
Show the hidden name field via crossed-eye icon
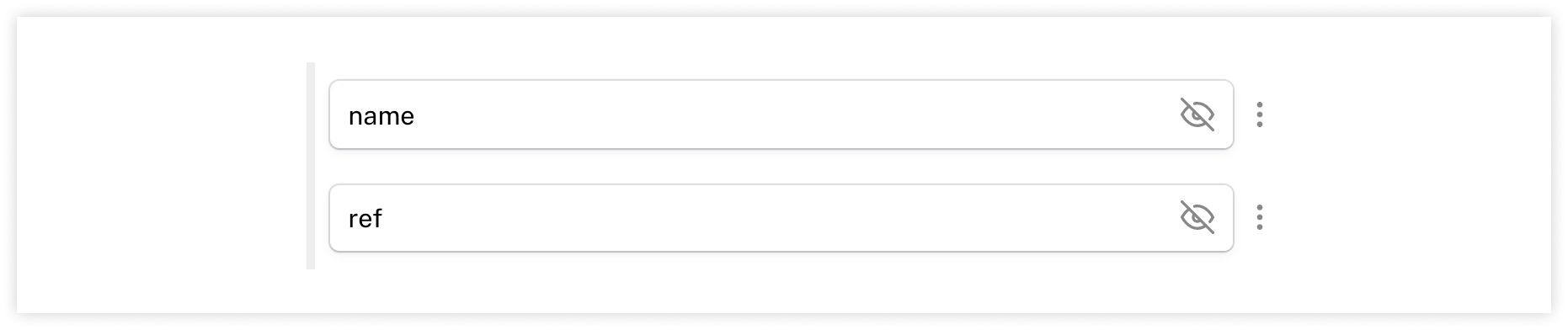tap(1197, 114)
